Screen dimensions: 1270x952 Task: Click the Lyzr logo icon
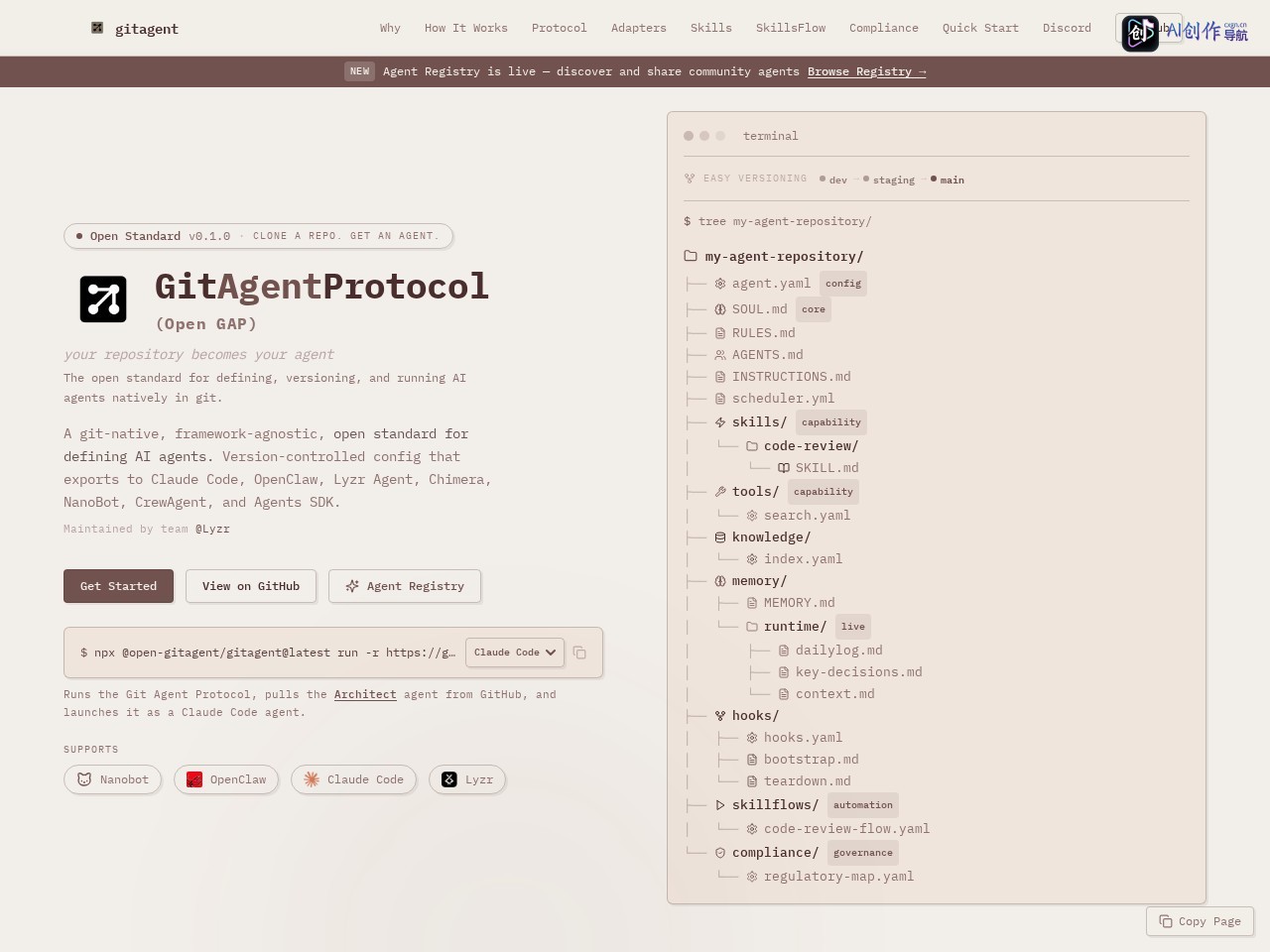tap(449, 779)
